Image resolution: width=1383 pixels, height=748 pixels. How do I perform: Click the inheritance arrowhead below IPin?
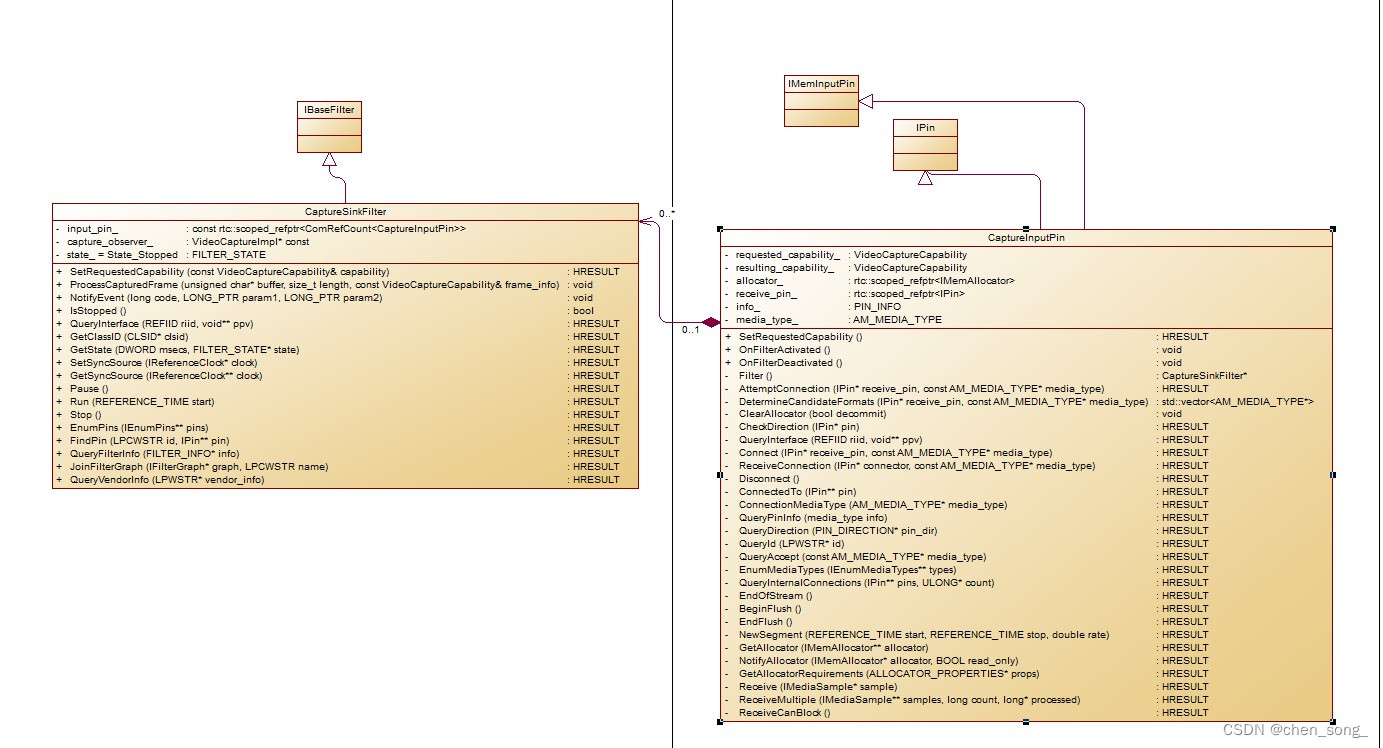point(925,178)
